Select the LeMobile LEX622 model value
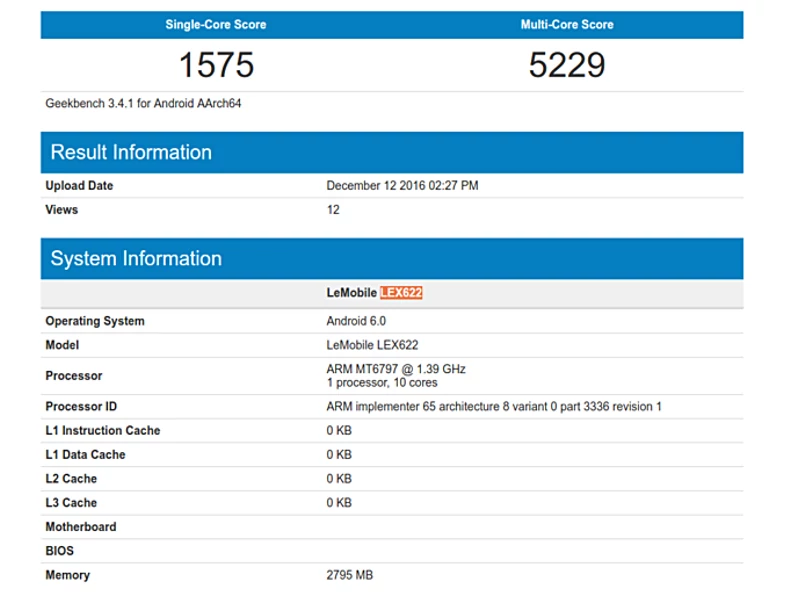 372,345
